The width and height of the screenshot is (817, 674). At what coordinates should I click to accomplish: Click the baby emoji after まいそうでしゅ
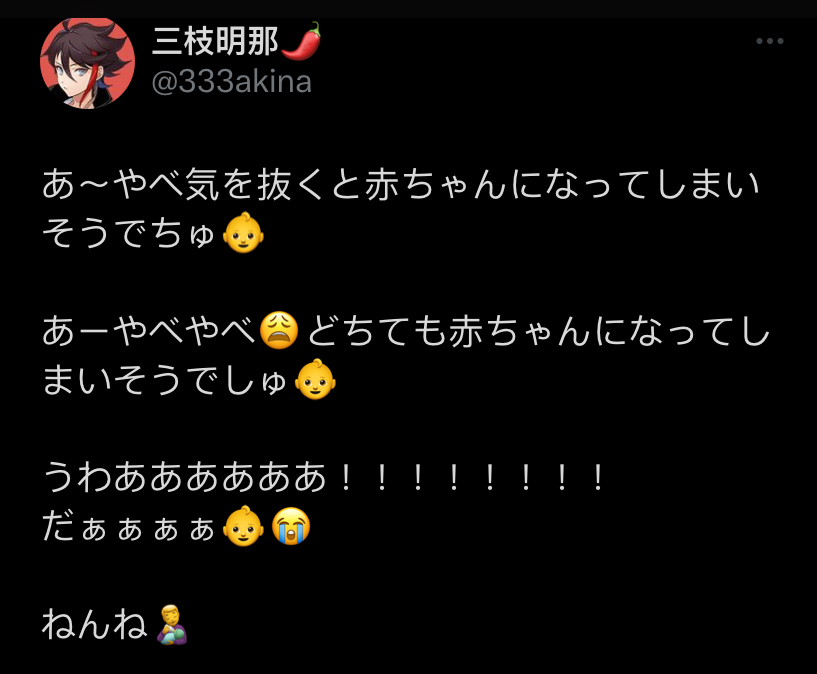tap(315, 379)
